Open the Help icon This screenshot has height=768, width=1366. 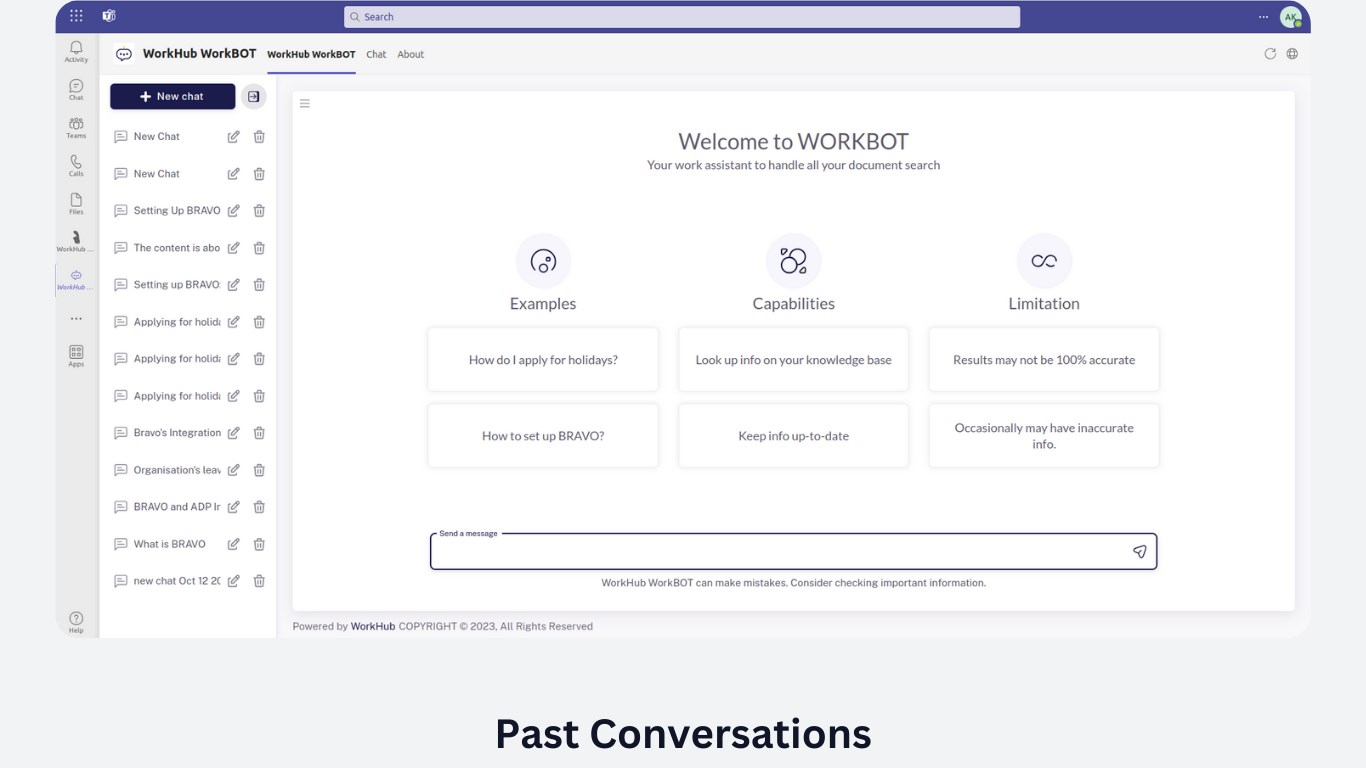tap(76, 621)
